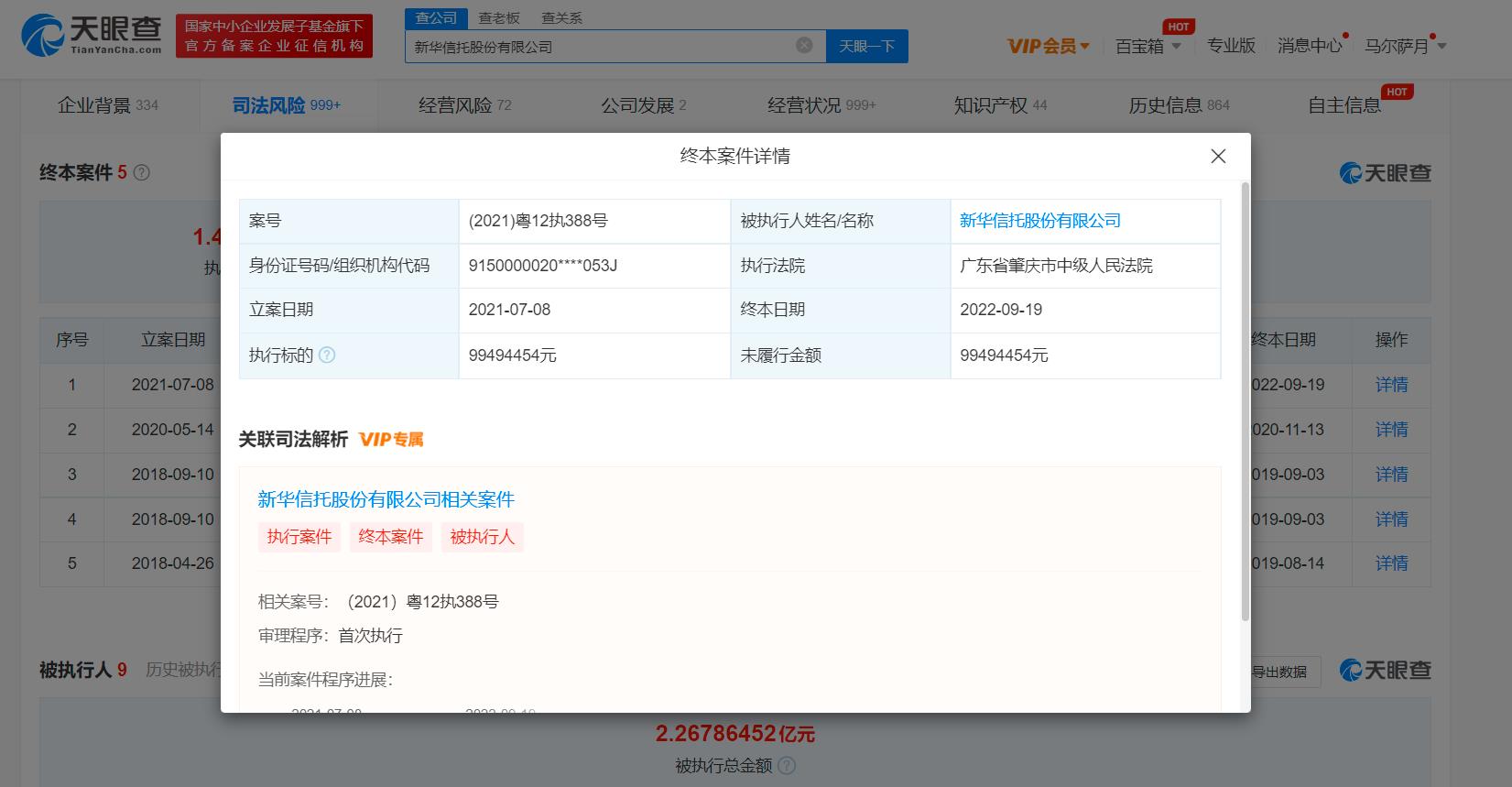Clear the search box with the X icon
Viewport: 1512px width, 787px height.
pos(804,45)
